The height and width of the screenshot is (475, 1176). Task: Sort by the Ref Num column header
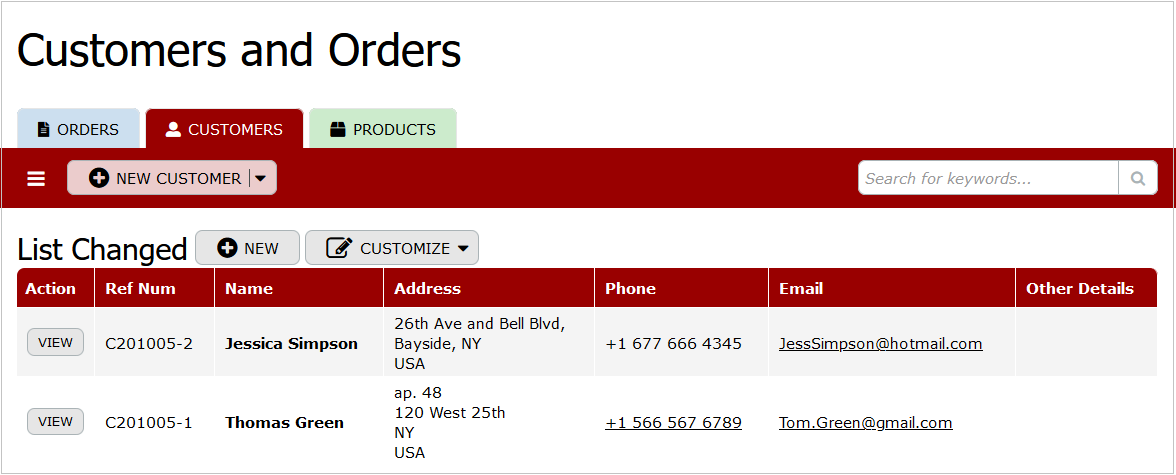point(140,288)
